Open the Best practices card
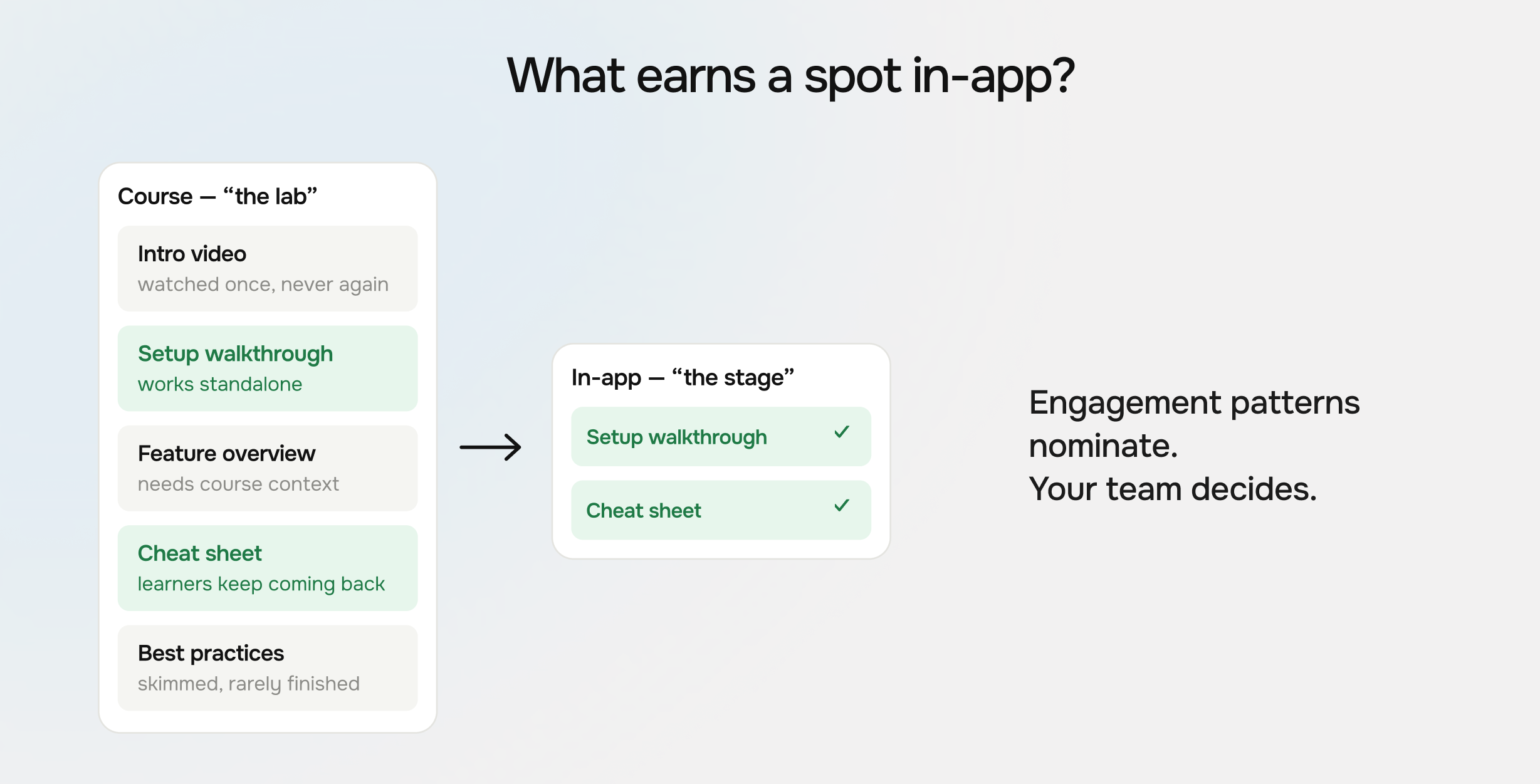Image resolution: width=1540 pixels, height=784 pixels. [x=268, y=667]
